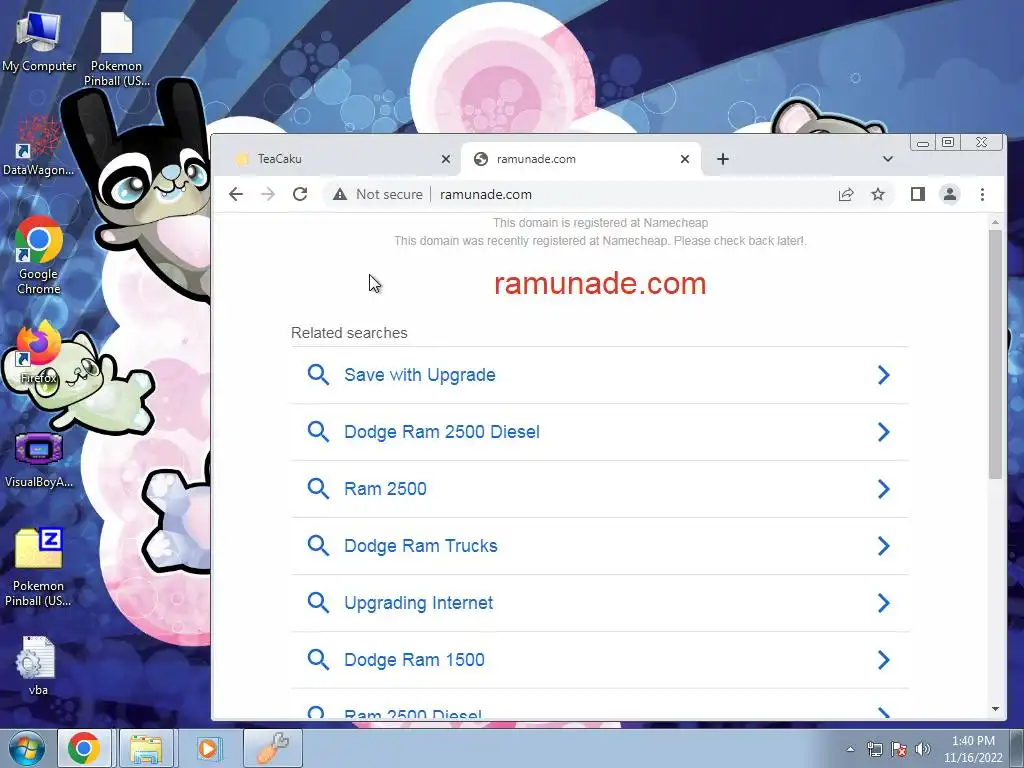Click the red ramunade.com heading
Viewport: 1024px width, 768px height.
(600, 283)
